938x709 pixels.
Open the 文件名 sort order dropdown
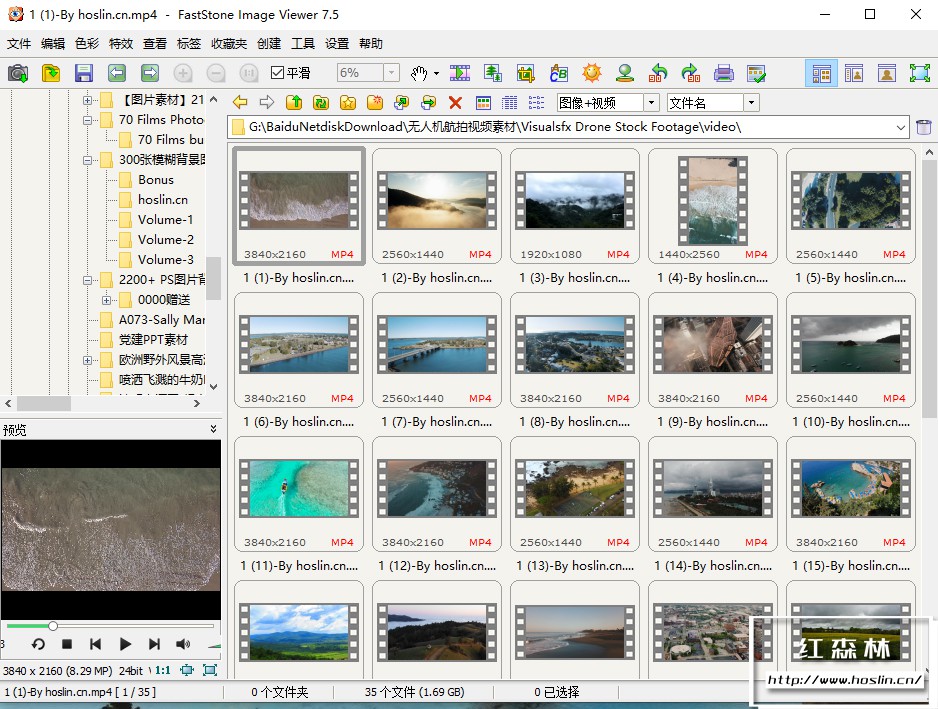(x=751, y=103)
